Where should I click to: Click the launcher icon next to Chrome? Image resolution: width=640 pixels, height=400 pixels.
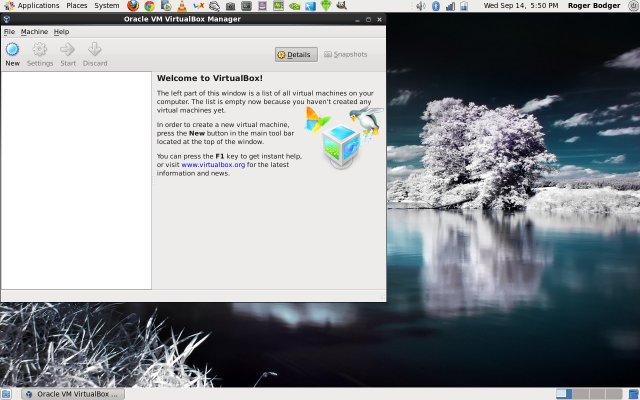click(166, 6)
